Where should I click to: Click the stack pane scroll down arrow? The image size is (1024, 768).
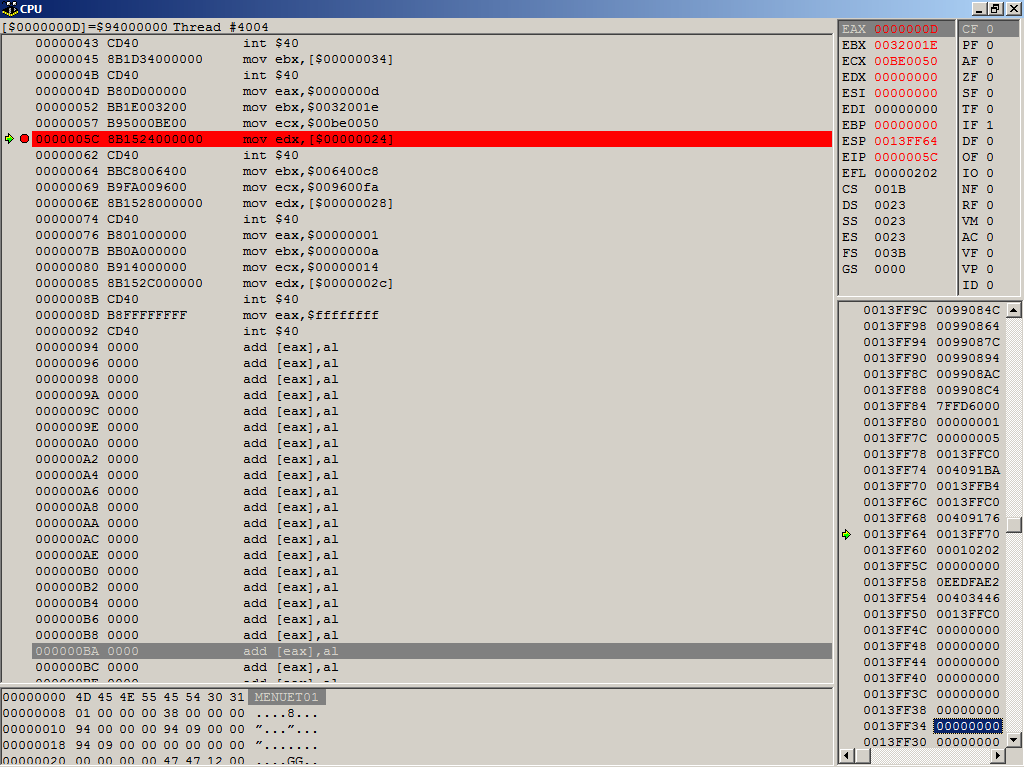1013,739
